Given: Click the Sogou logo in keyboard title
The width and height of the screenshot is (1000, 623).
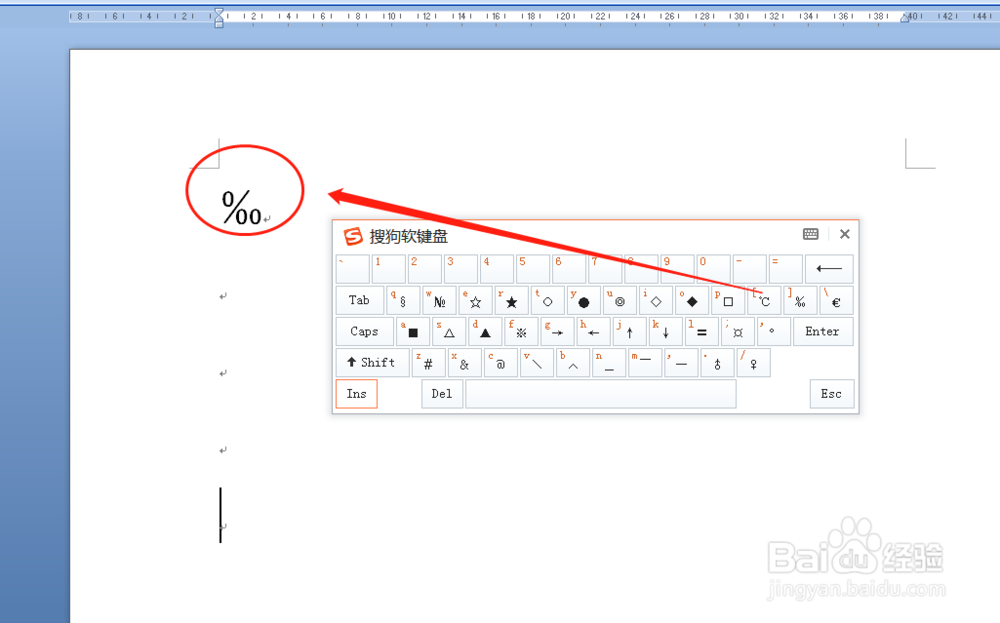Looking at the screenshot, I should coord(353,236).
